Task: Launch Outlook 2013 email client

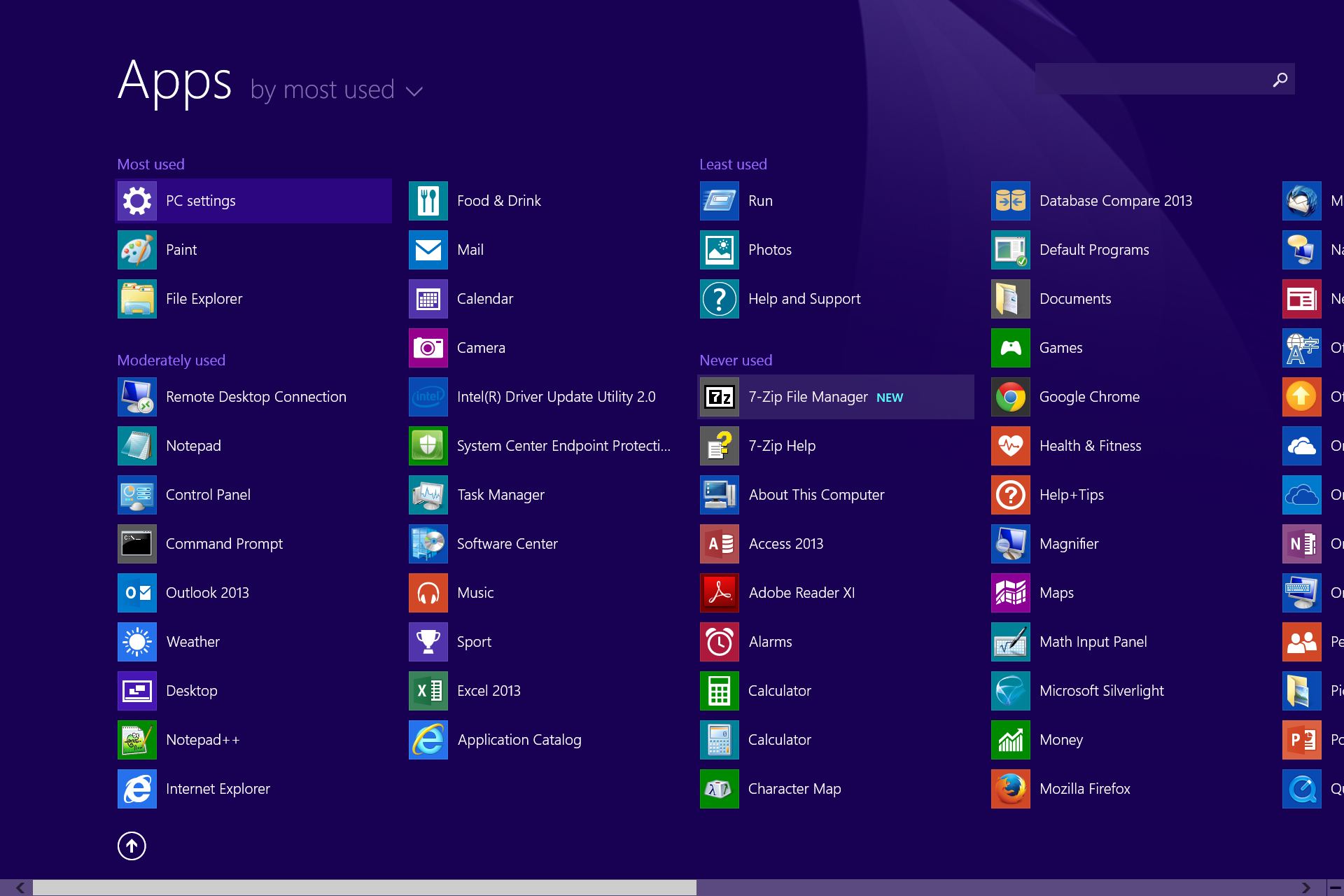Action: (x=206, y=592)
